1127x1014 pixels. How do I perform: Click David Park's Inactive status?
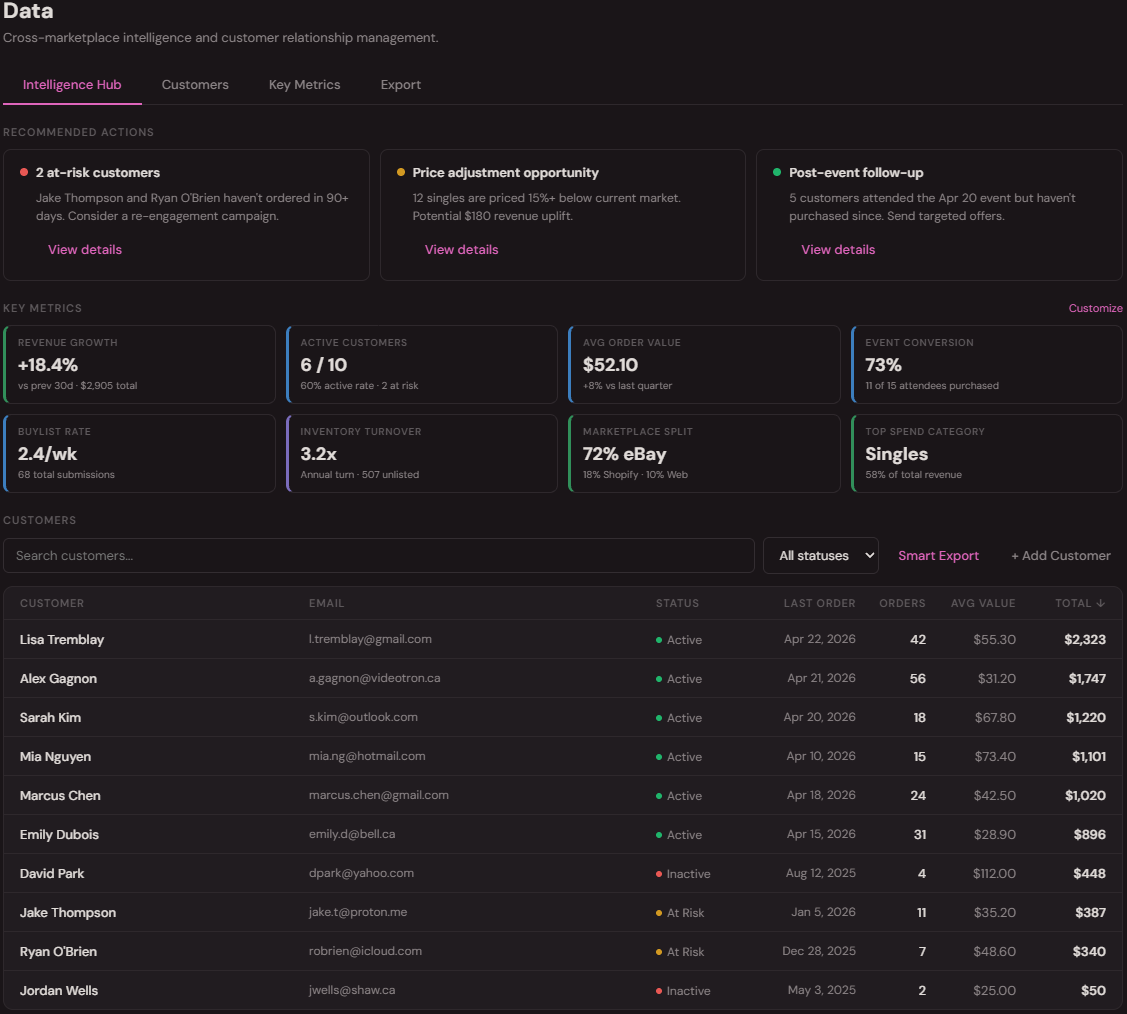tap(683, 874)
